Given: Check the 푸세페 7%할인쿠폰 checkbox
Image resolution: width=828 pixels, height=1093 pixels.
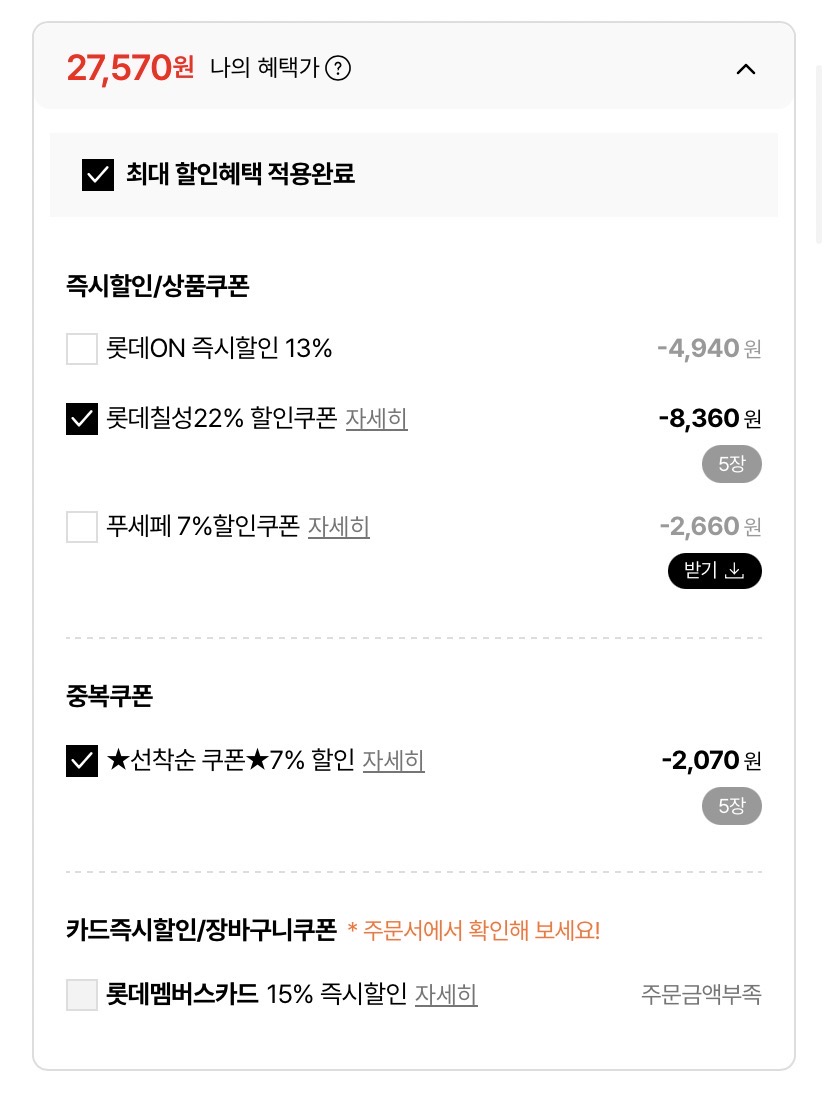Looking at the screenshot, I should [82, 526].
